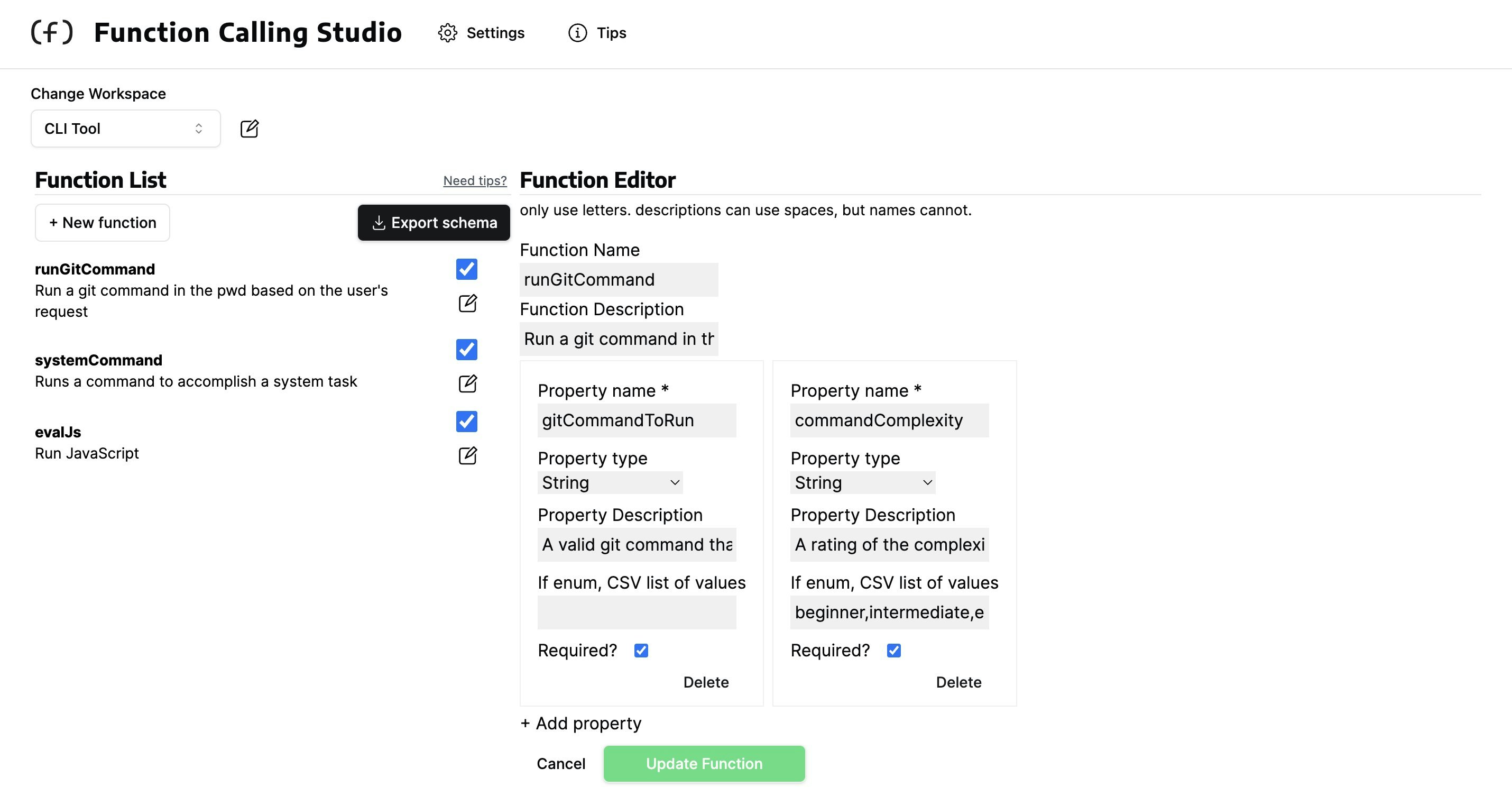Open Settings via the gear icon
The width and height of the screenshot is (1512, 805).
point(447,33)
